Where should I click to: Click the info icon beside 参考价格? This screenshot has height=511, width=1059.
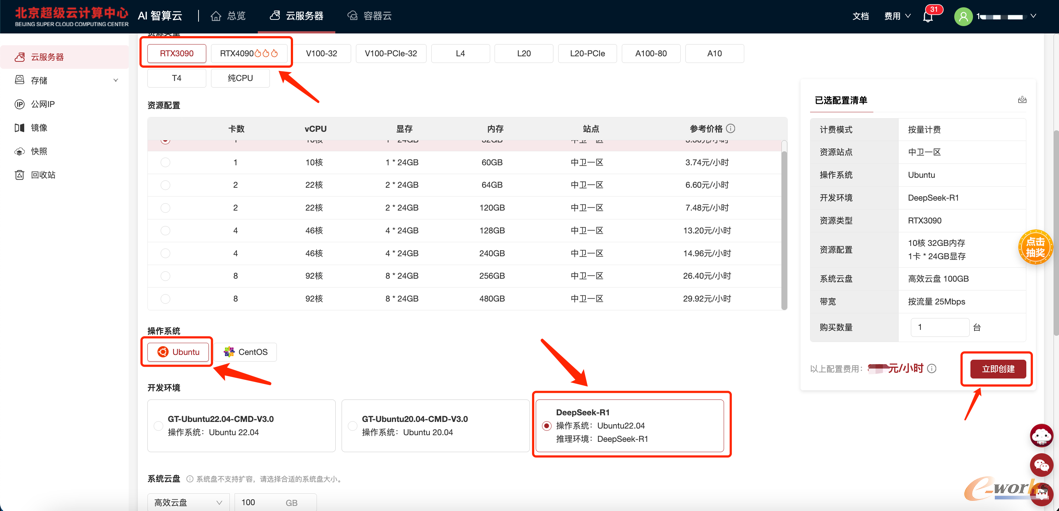click(x=731, y=128)
